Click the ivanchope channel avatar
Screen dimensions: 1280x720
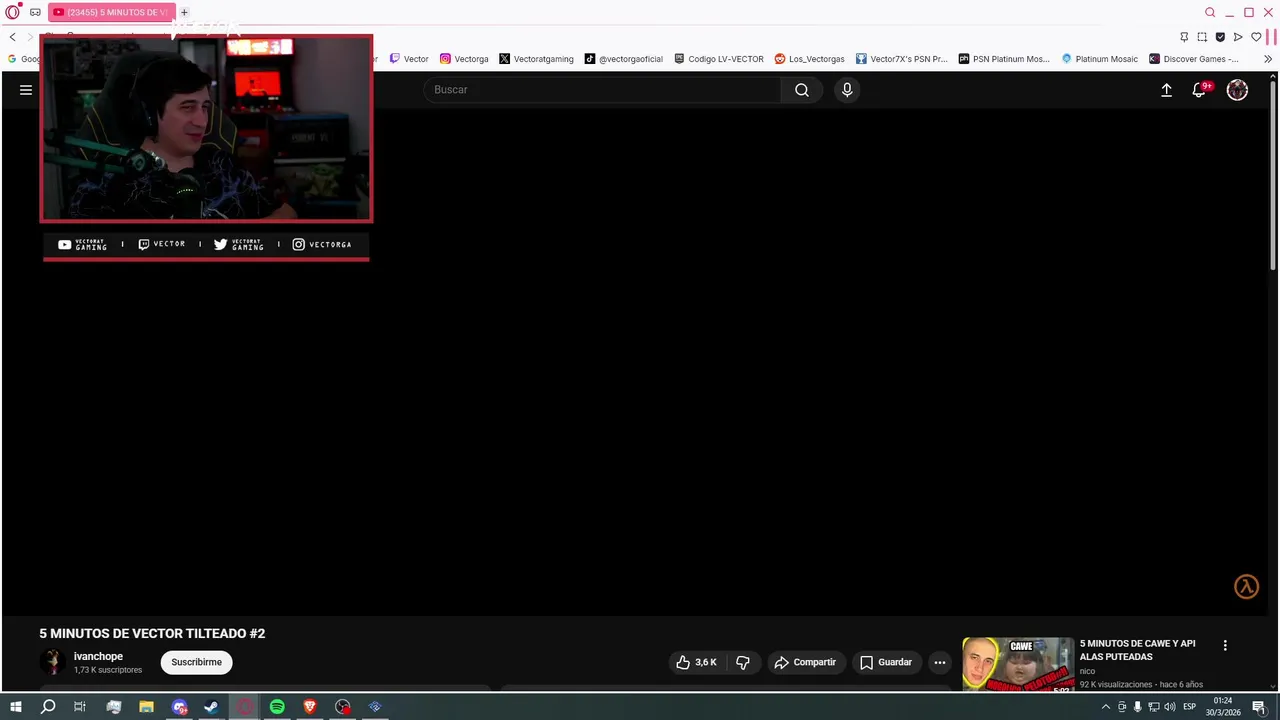tap(52, 662)
